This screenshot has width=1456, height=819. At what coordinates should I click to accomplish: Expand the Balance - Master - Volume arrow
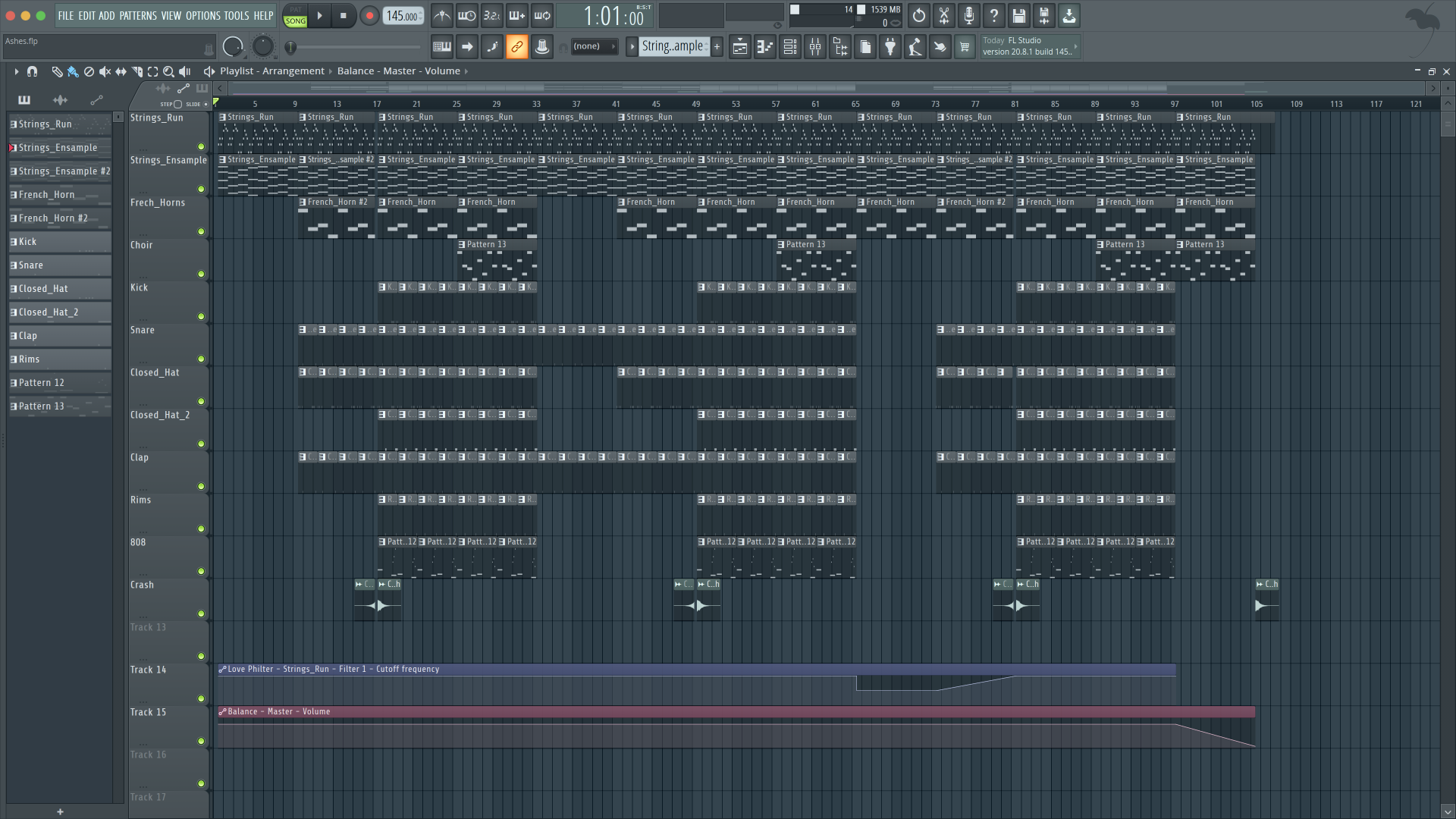(466, 71)
